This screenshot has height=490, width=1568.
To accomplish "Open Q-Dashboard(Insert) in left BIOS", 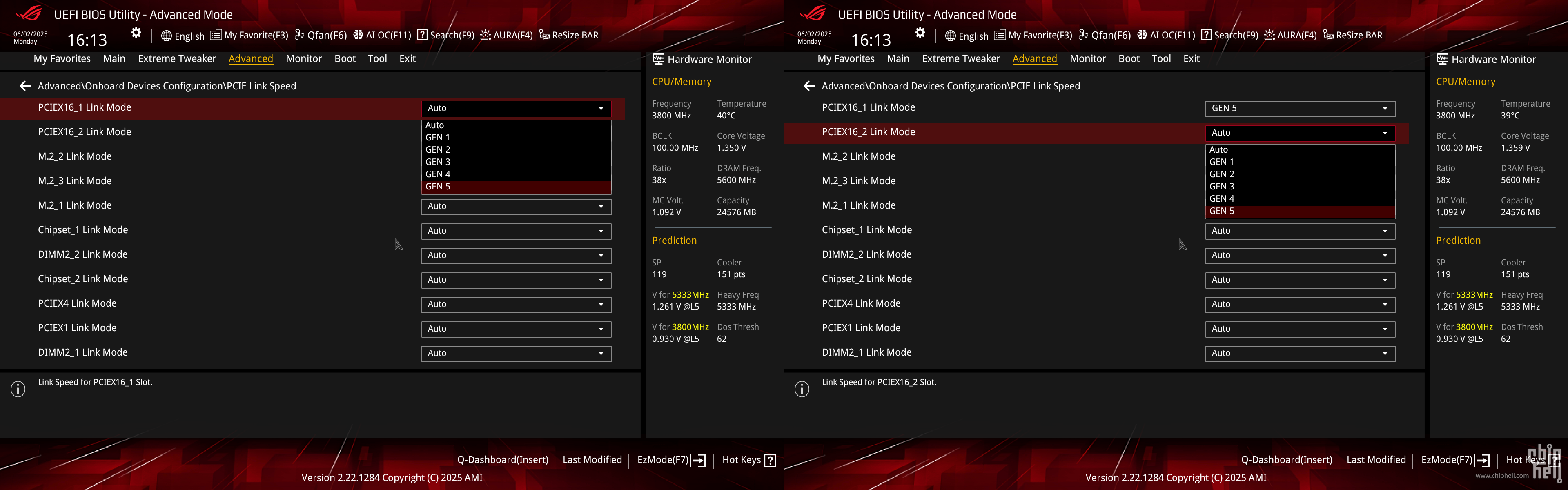I will point(503,460).
